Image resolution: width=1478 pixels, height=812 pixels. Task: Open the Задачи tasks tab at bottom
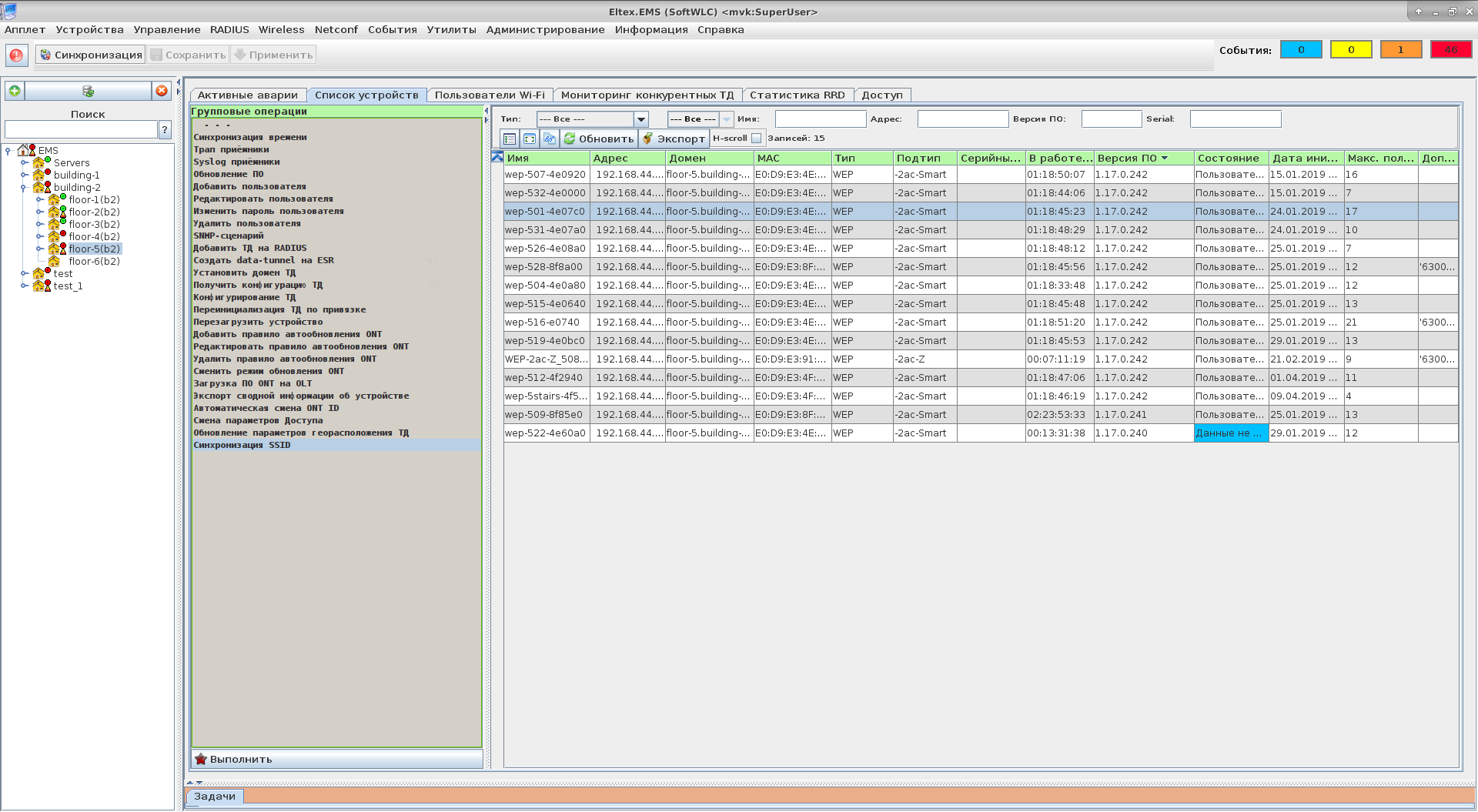[x=215, y=797]
